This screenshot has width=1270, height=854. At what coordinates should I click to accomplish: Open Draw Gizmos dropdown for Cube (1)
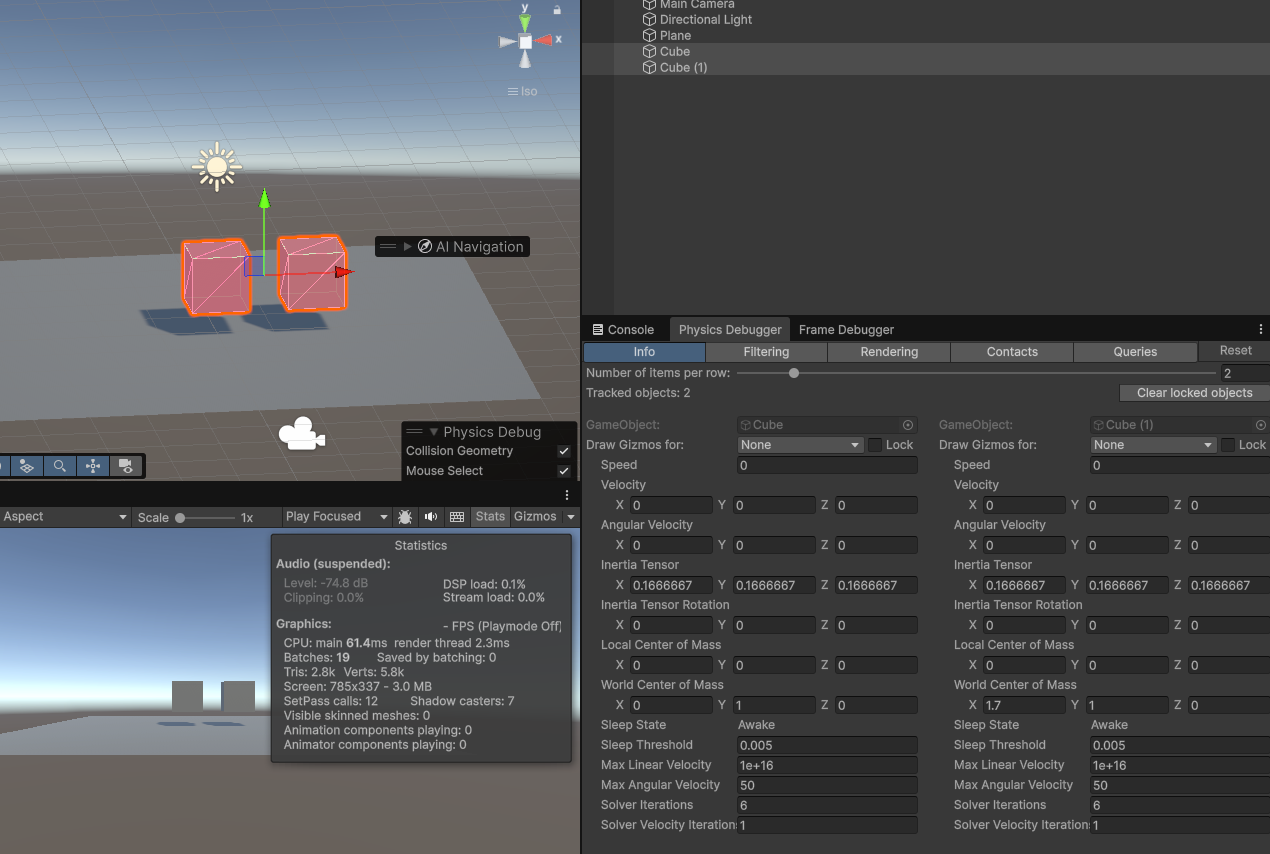[1153, 445]
